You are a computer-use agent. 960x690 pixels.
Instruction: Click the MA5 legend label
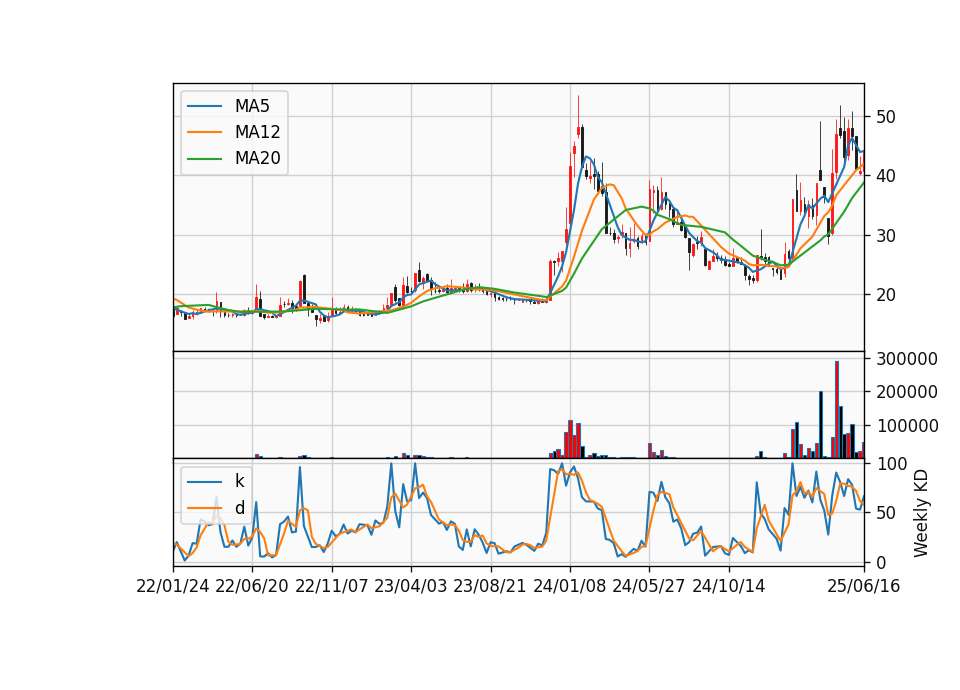pos(252,106)
